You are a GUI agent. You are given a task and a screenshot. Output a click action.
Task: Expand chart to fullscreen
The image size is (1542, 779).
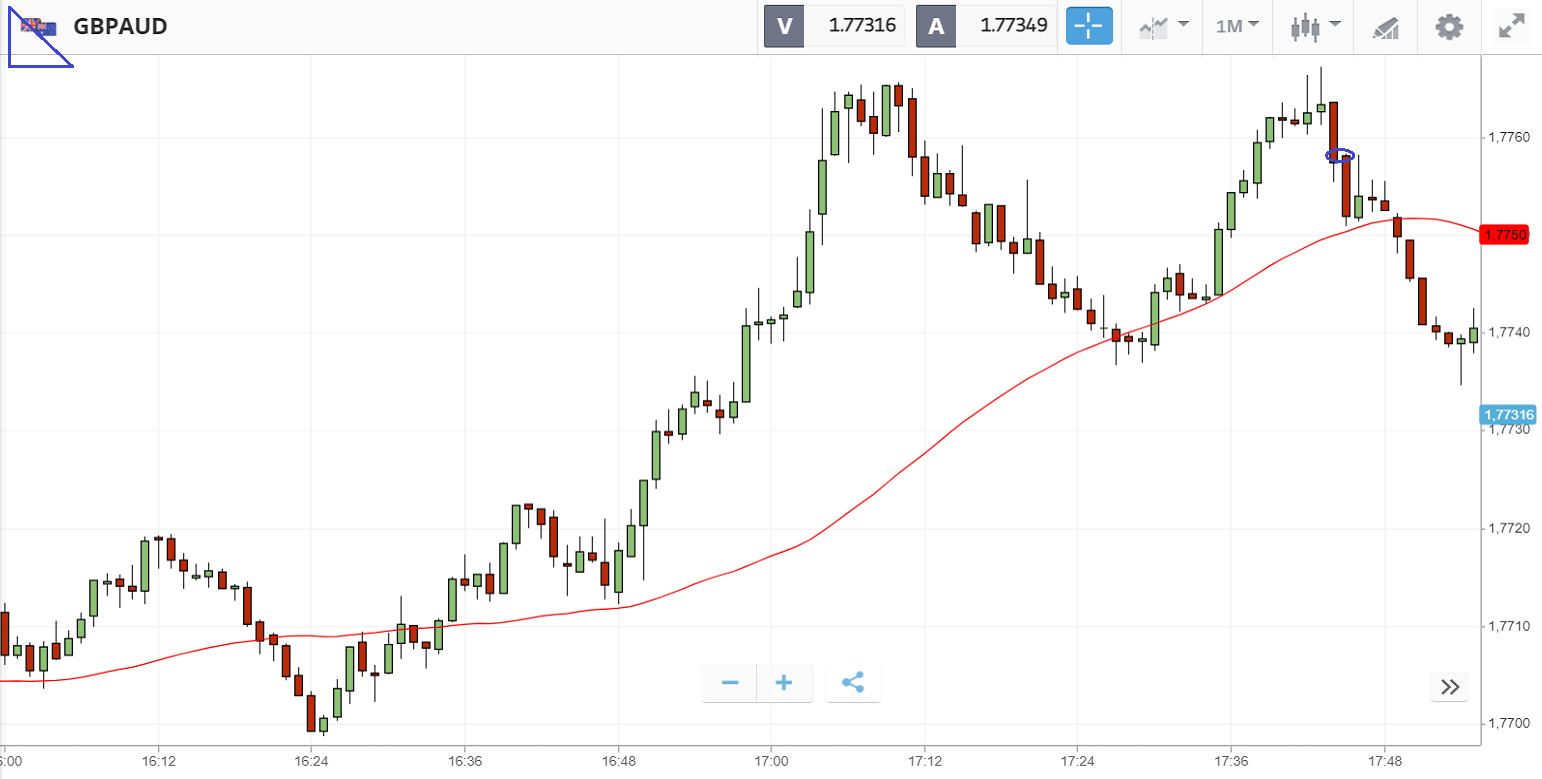pyautogui.click(x=1510, y=26)
